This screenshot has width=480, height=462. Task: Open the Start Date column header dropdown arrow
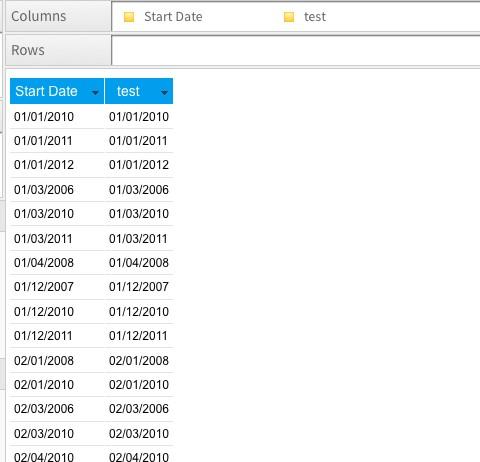pyautogui.click(x=95, y=92)
